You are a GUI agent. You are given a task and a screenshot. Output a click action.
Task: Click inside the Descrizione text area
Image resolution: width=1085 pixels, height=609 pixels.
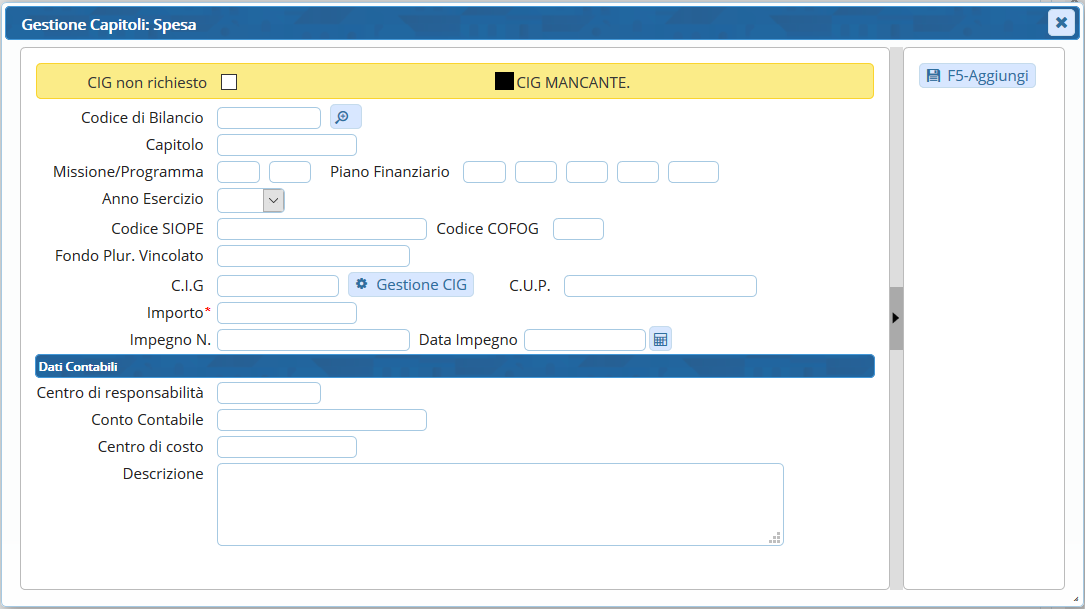(500, 504)
